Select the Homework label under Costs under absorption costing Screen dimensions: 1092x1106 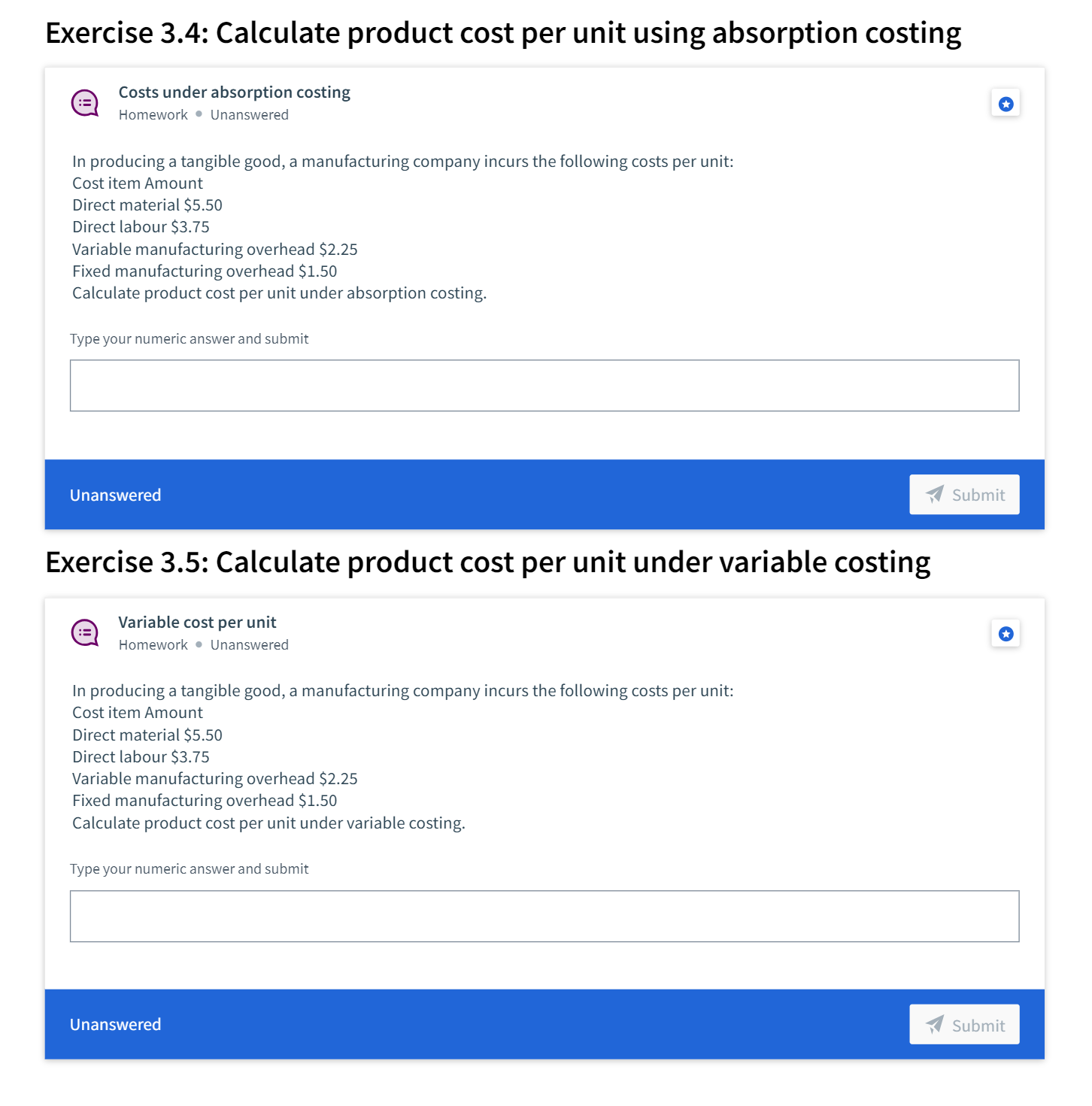pos(153,114)
